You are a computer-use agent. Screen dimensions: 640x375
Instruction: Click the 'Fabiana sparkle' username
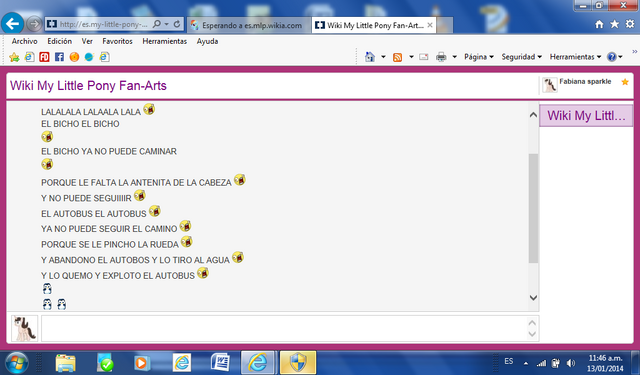click(585, 81)
